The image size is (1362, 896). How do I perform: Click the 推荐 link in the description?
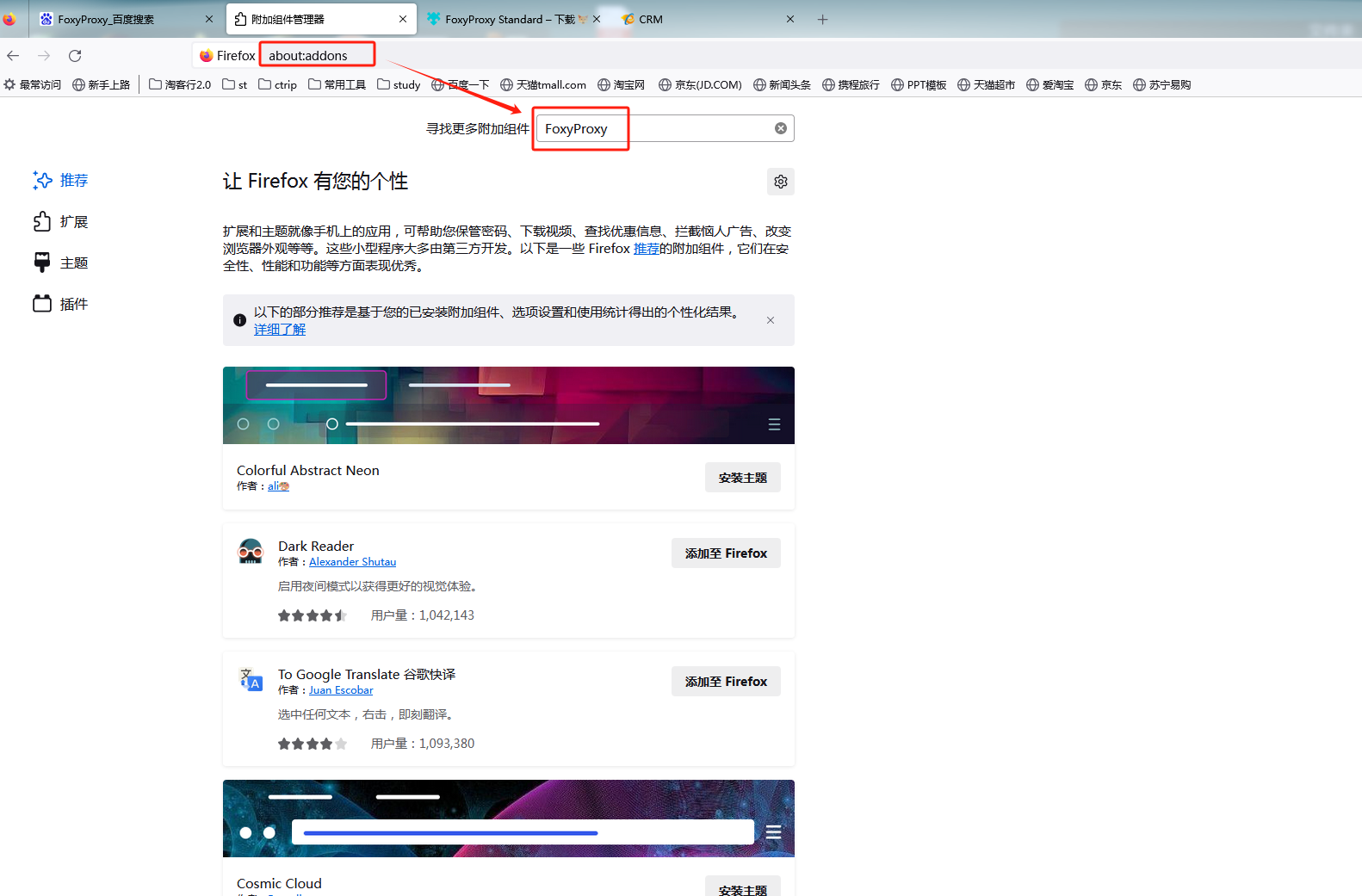(x=647, y=249)
